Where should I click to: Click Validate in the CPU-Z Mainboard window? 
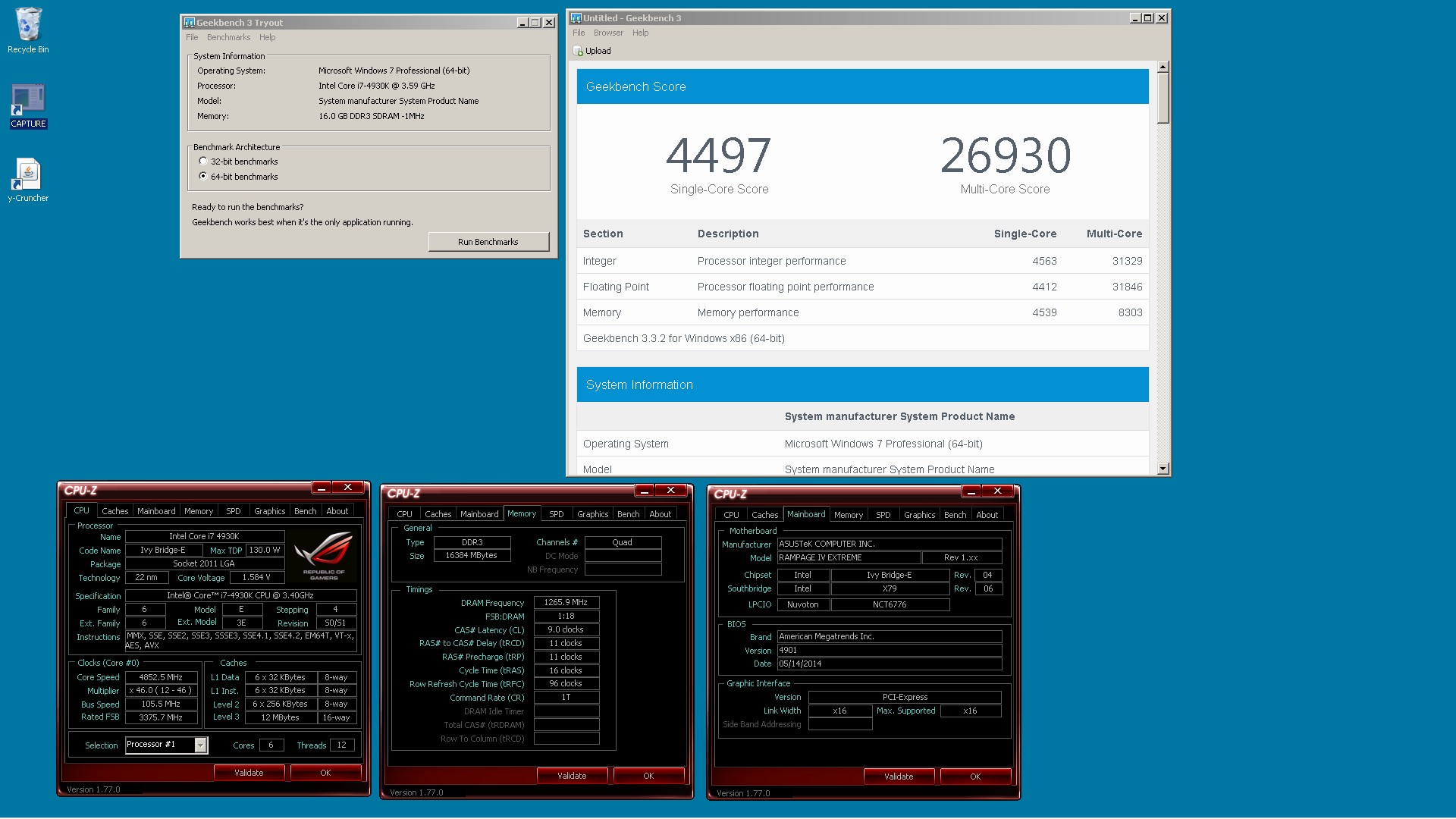(899, 777)
